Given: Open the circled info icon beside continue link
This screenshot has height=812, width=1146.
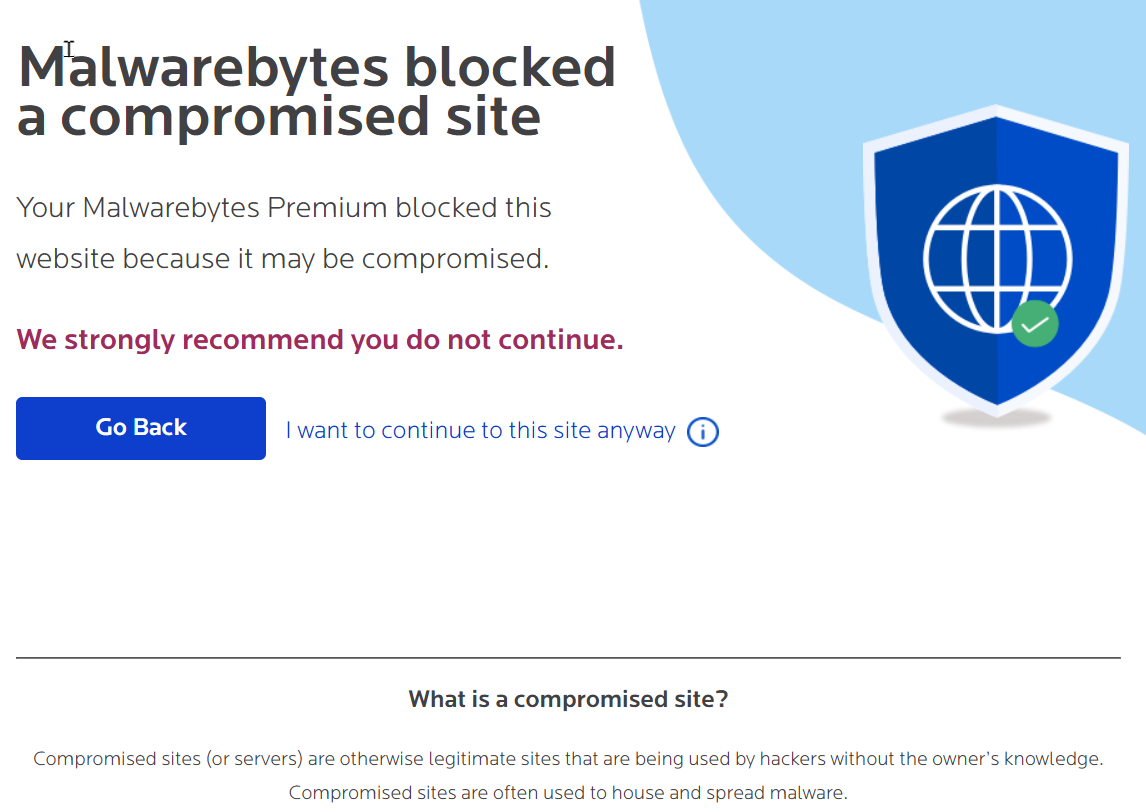Looking at the screenshot, I should [x=703, y=432].
